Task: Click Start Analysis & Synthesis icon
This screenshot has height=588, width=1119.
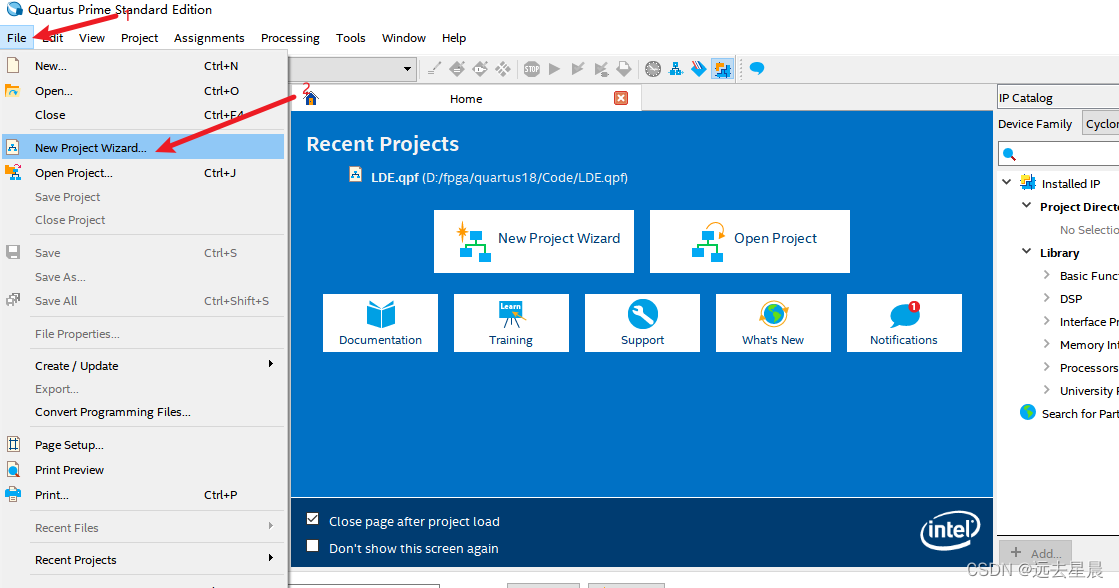Action: click(601, 69)
